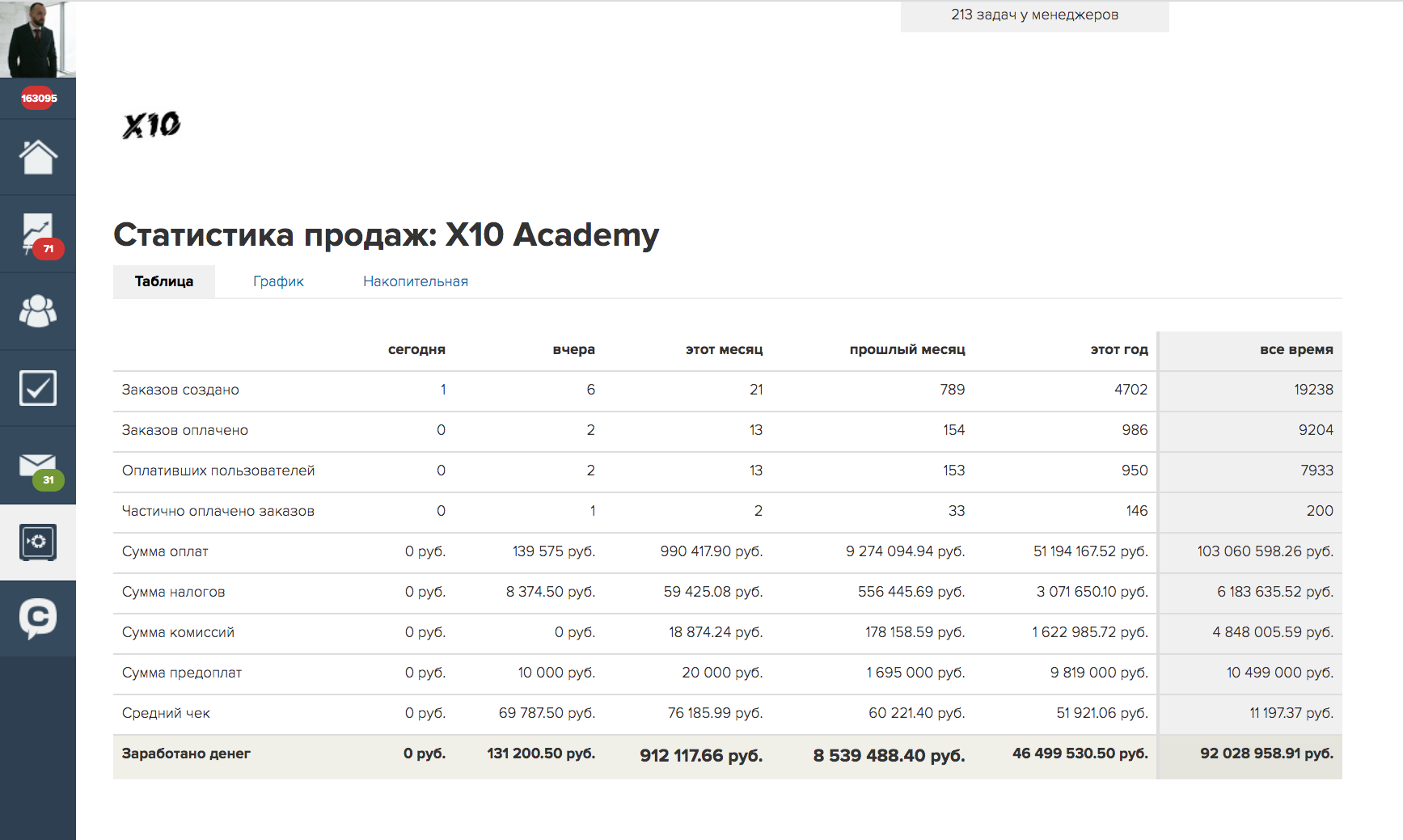
Task: Switch to the Накопительная tab
Action: pos(416,281)
